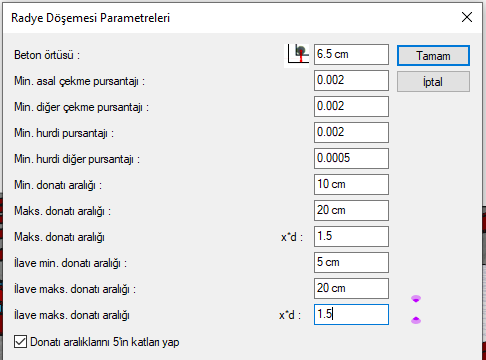486x360 pixels.
Task: Click the Maks. donatı aralığı x*d field
Action: click(x=351, y=236)
